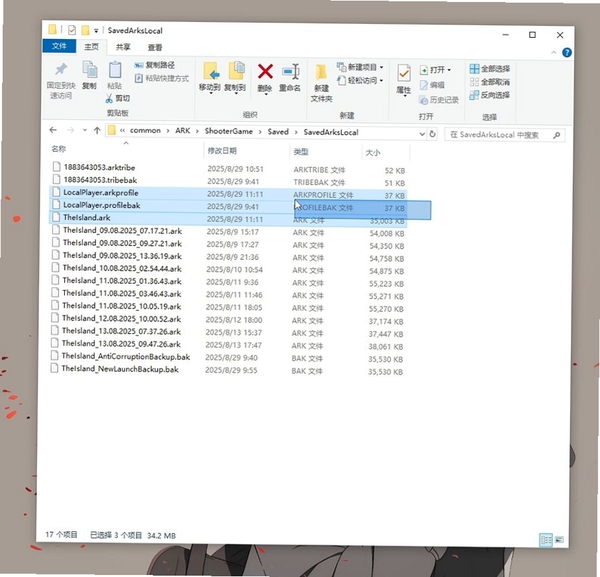
Task: Switch to the Share (共享) tab
Action: point(123,47)
